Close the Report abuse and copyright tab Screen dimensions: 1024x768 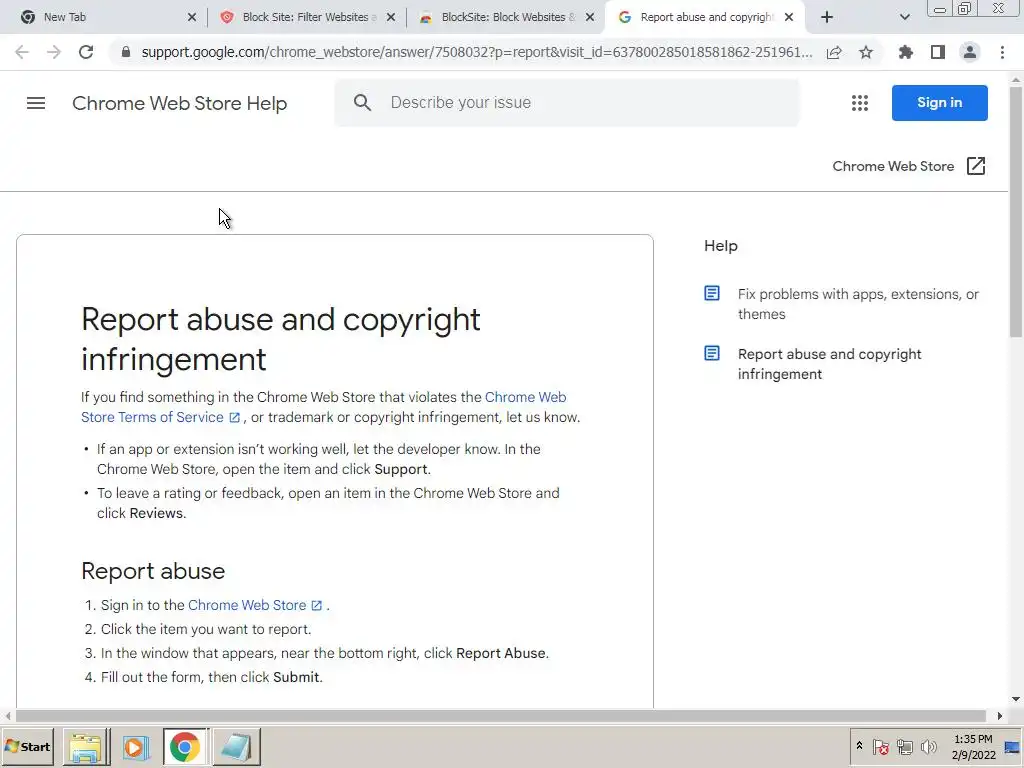coord(789,17)
